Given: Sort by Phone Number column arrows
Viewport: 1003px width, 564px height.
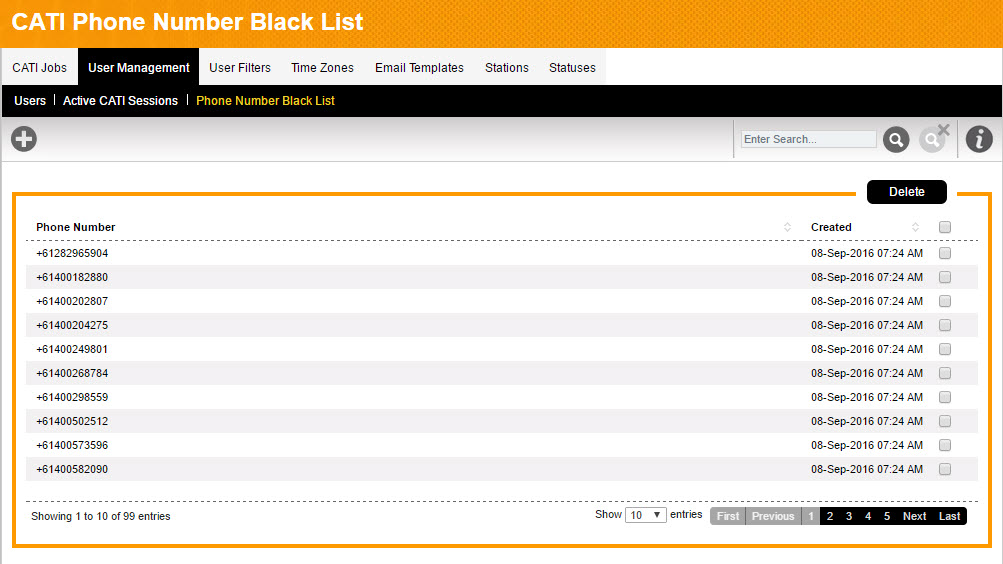Looking at the screenshot, I should [787, 228].
